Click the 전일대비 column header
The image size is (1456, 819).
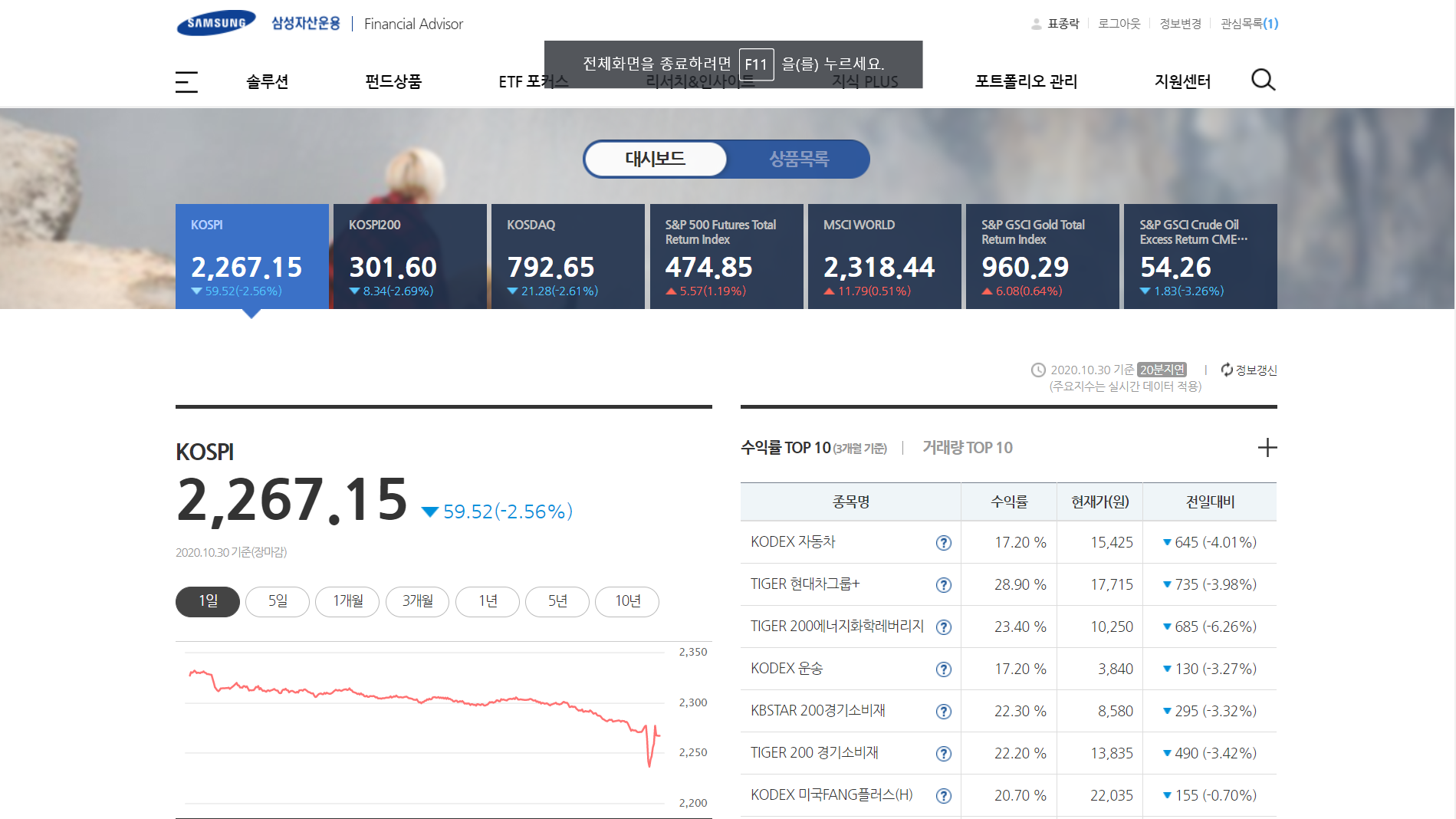tap(1210, 502)
